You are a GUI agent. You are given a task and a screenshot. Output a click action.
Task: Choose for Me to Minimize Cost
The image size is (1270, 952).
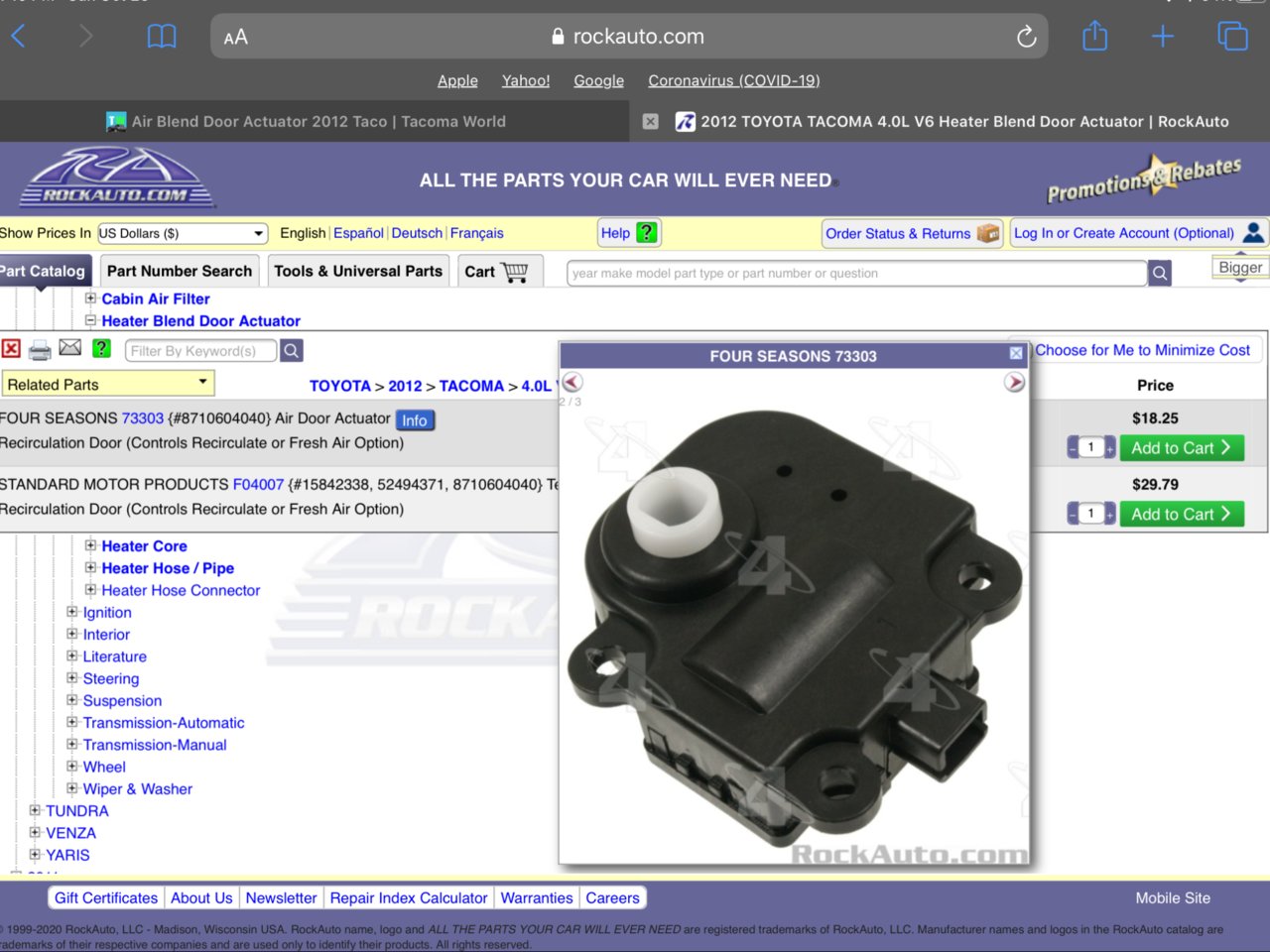click(1142, 350)
